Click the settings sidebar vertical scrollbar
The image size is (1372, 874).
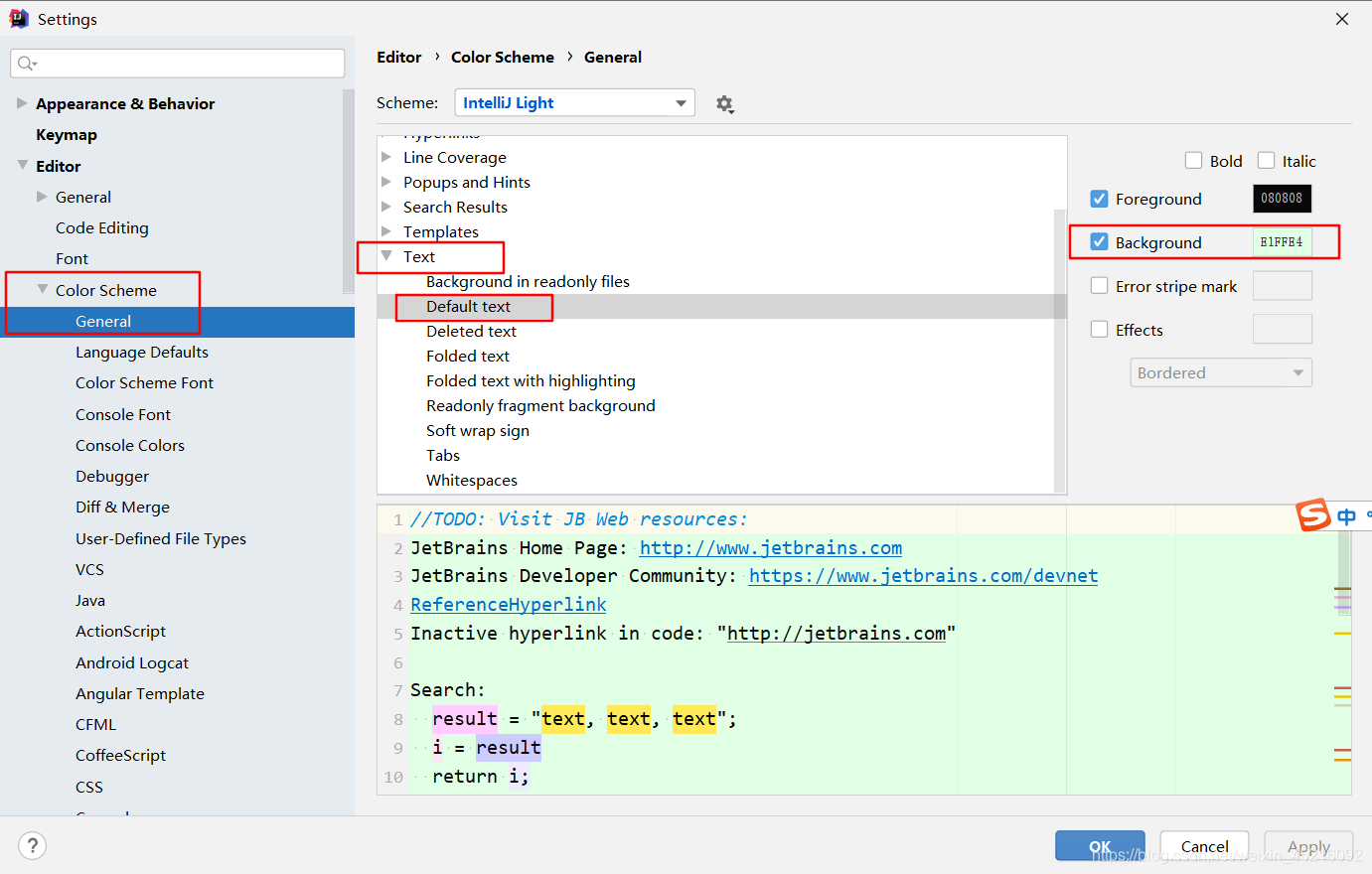pos(348,192)
